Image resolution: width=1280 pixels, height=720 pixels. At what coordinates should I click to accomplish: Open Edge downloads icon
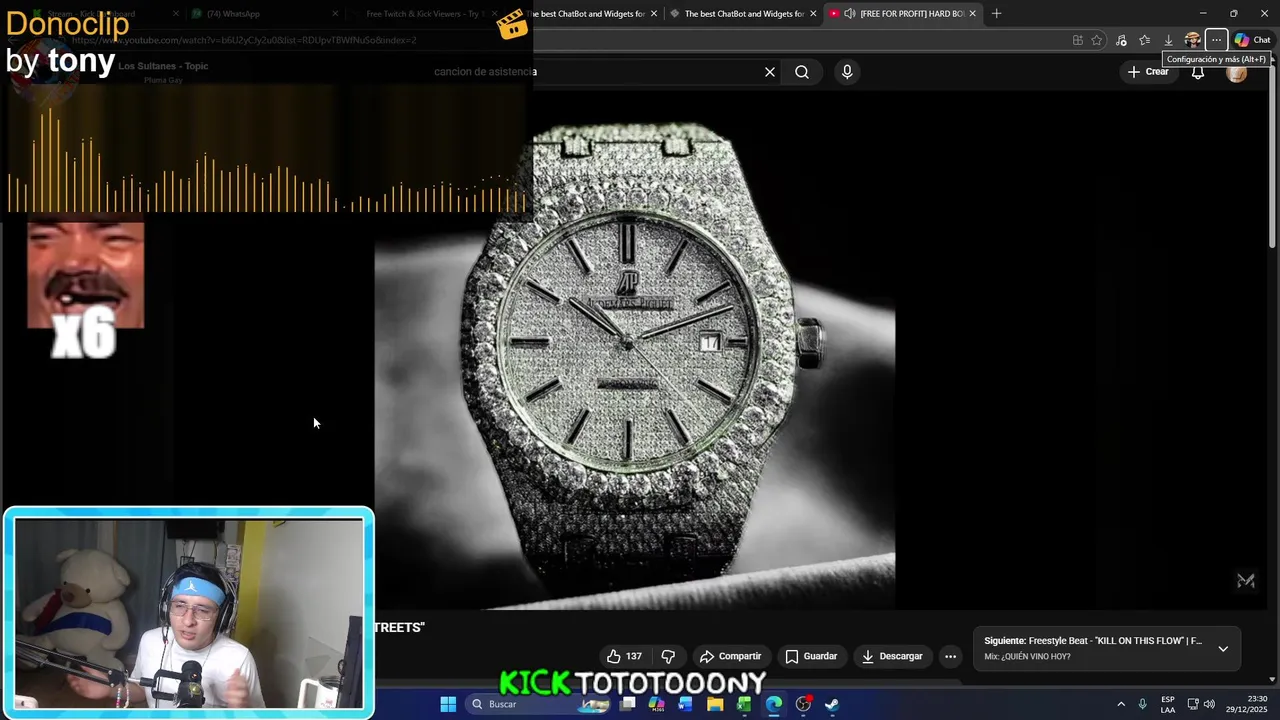click(1168, 40)
